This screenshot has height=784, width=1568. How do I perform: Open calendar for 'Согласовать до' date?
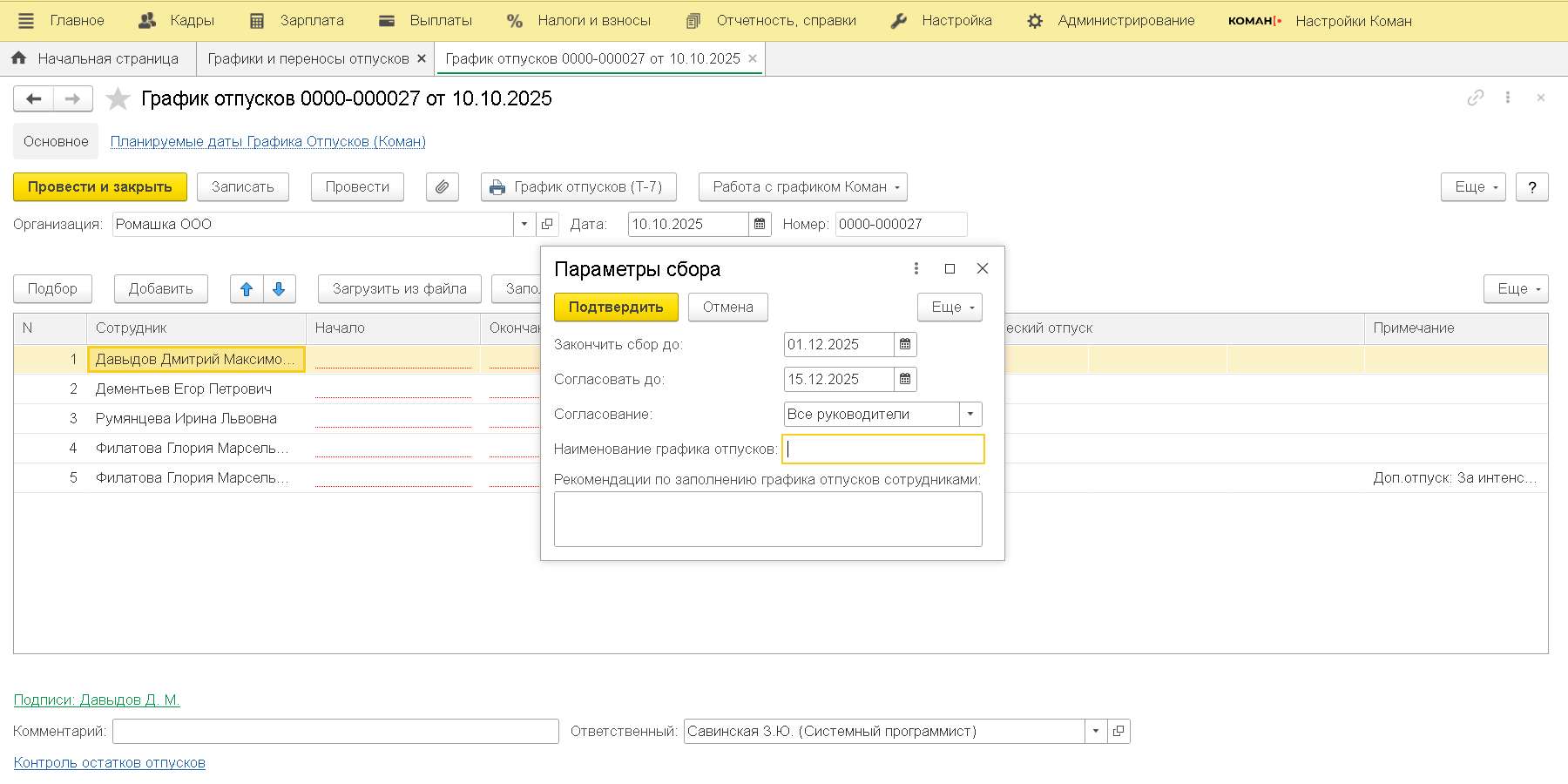[x=905, y=380]
